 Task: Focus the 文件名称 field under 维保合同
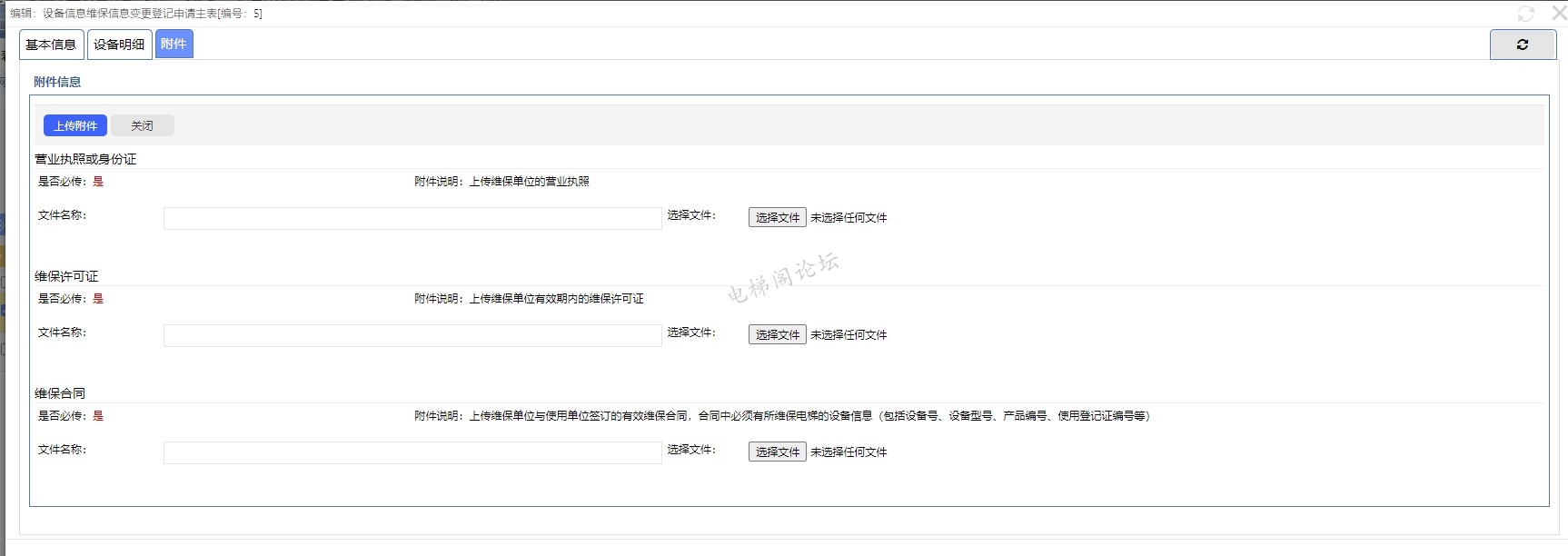412,452
